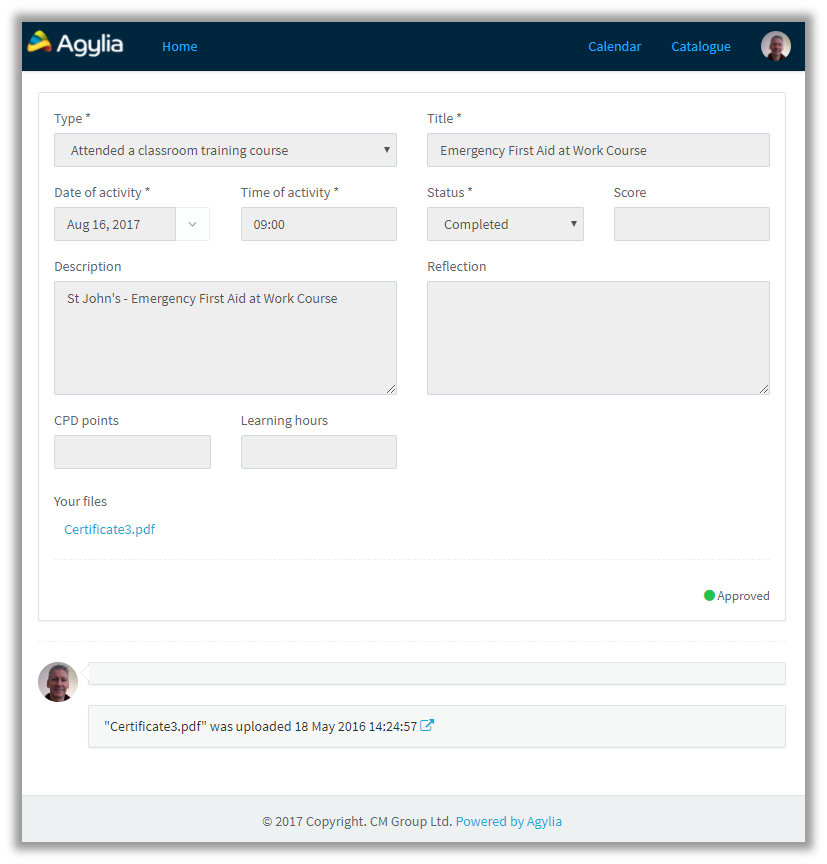This screenshot has width=827, height=864.
Task: Open the Certificate3.pdf file link
Action: (x=110, y=529)
